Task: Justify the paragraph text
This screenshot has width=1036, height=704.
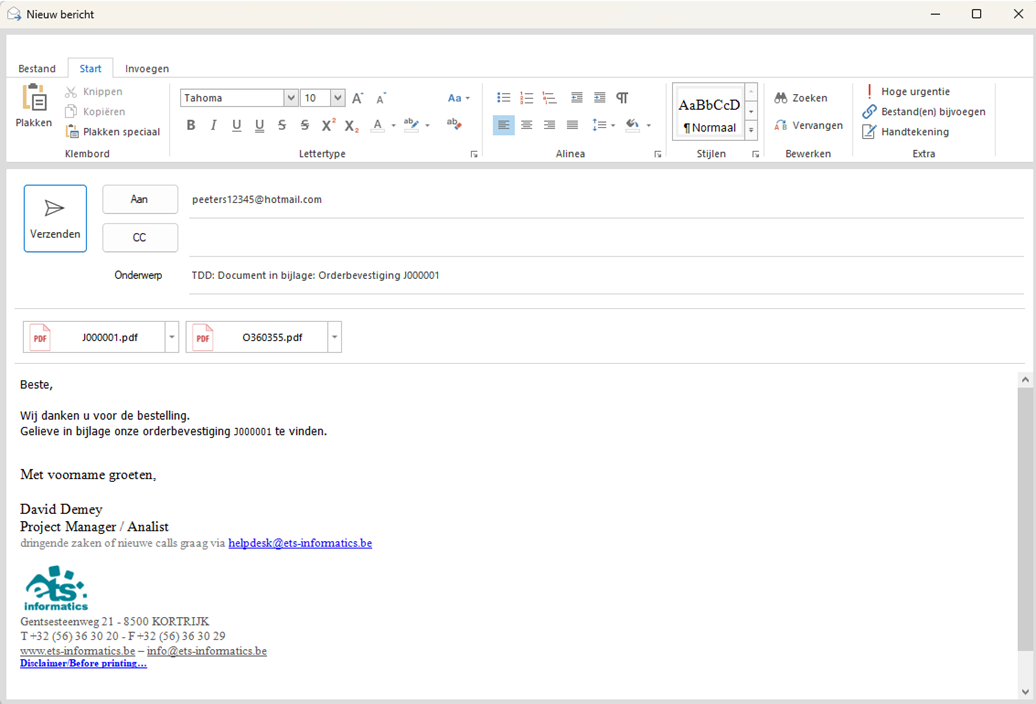Action: coord(572,125)
